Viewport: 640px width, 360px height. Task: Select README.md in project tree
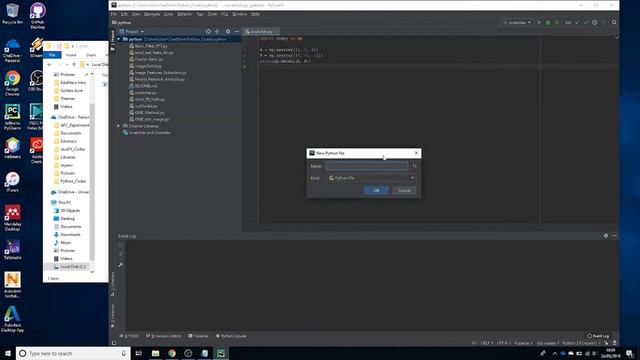(143, 86)
